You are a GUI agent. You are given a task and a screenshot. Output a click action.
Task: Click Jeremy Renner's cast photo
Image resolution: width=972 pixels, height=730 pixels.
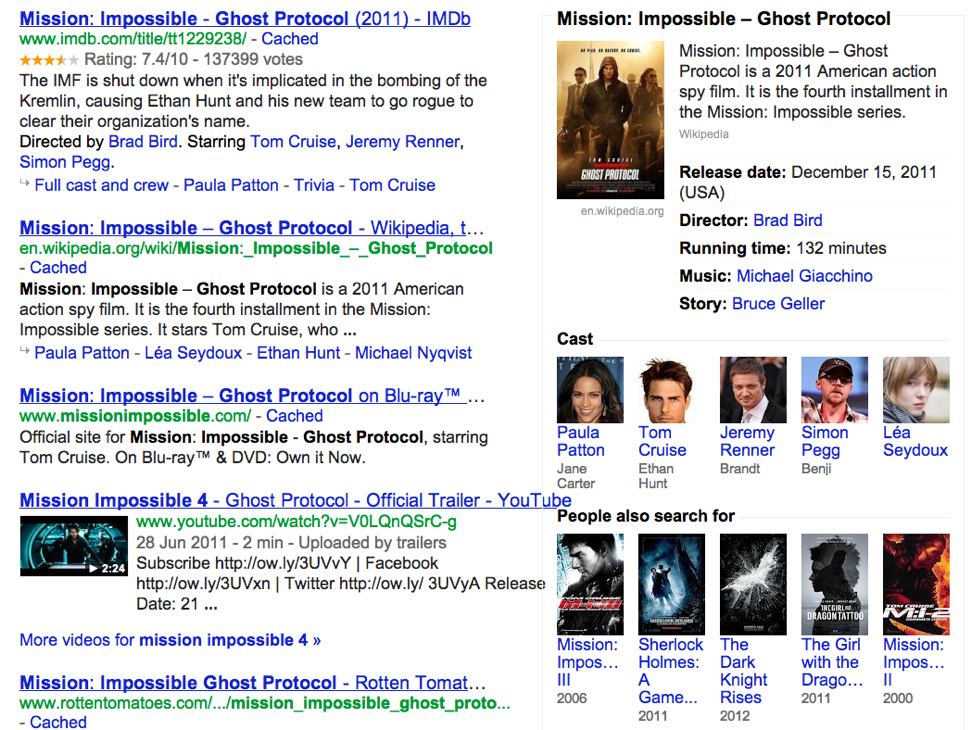753,390
